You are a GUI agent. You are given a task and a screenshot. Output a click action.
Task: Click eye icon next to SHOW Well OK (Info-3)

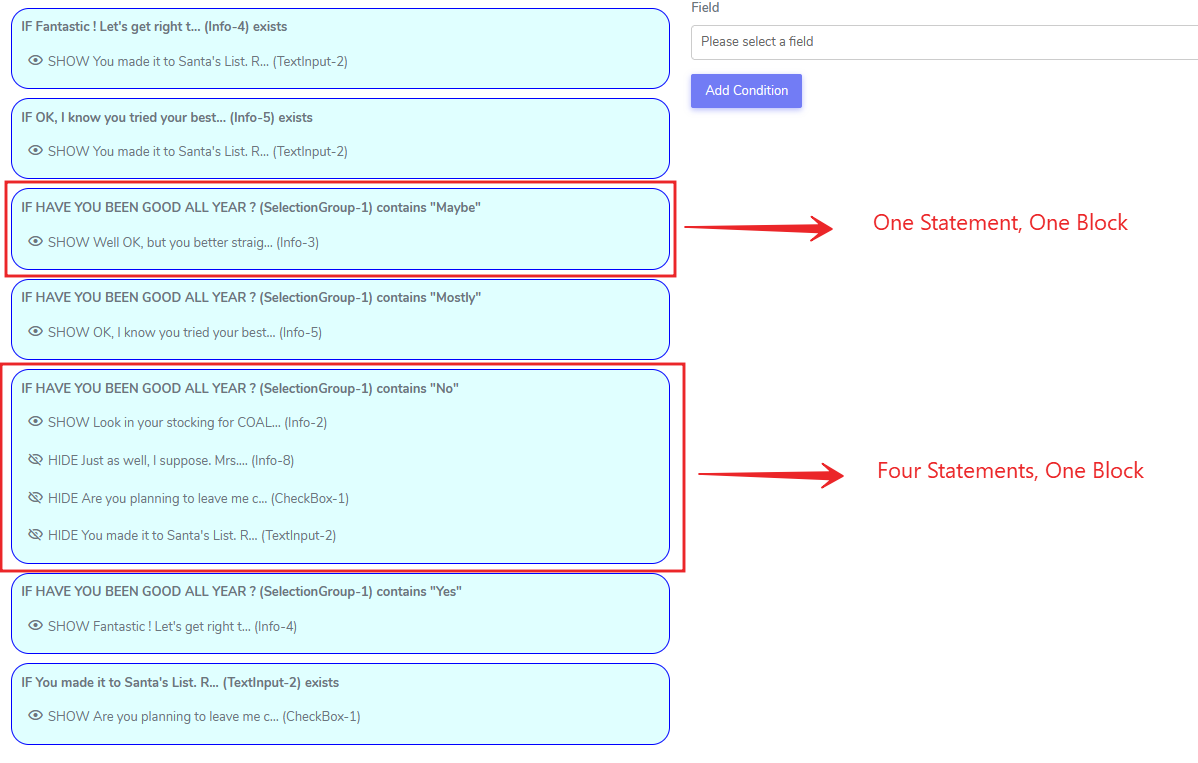point(36,242)
